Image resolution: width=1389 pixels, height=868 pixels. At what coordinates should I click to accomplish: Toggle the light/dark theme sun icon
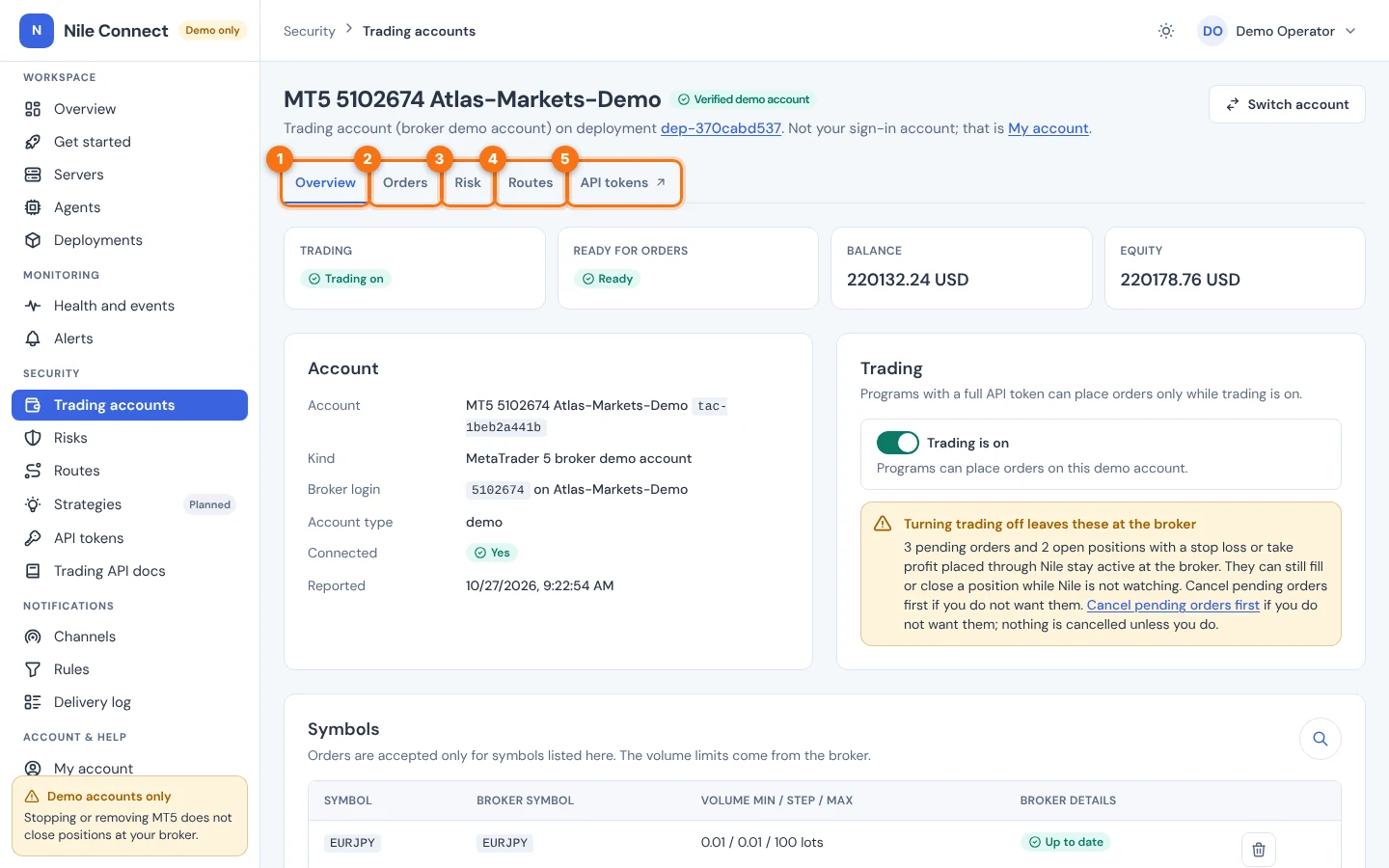point(1166,31)
